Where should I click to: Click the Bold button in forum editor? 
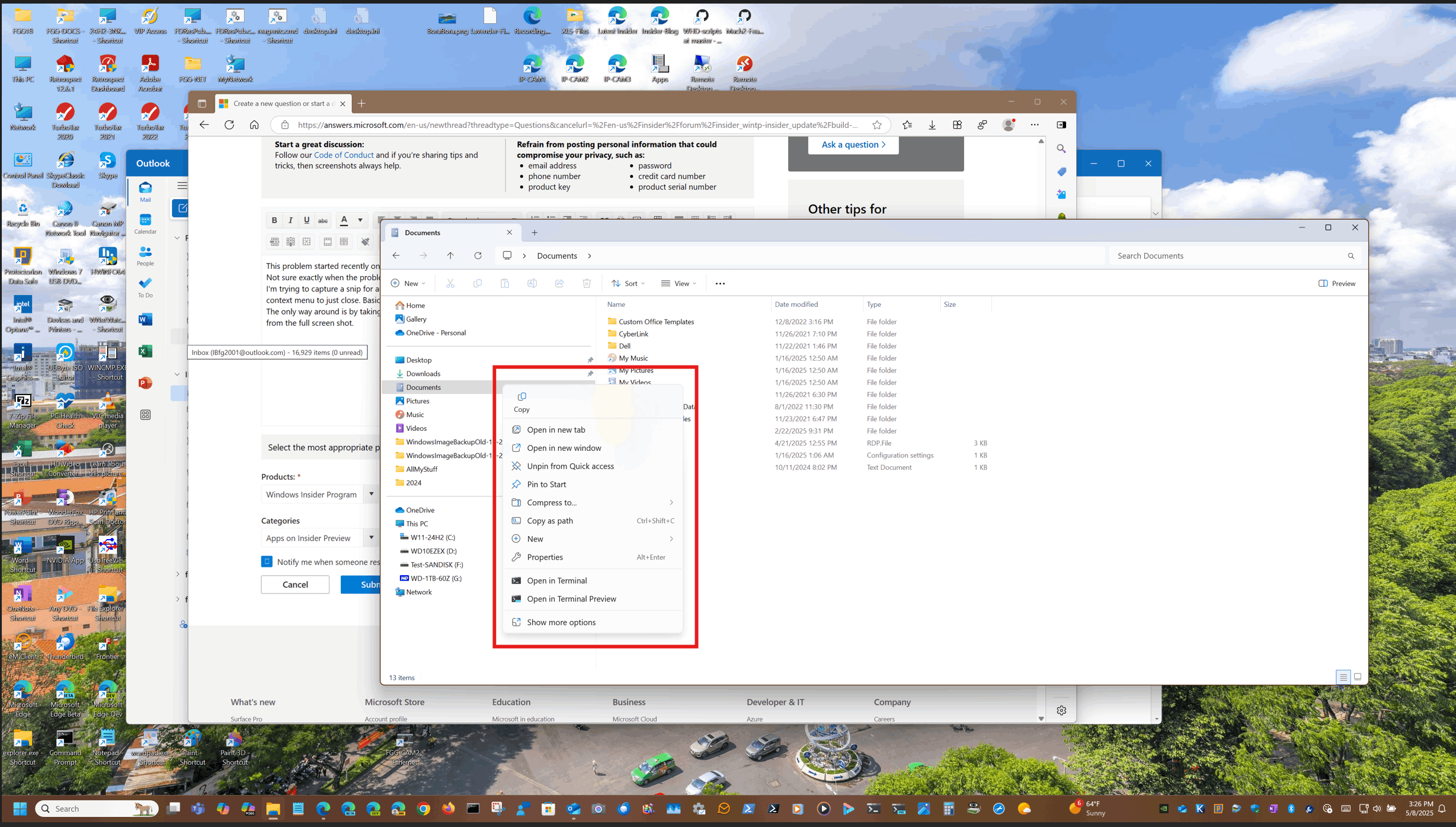tap(274, 220)
